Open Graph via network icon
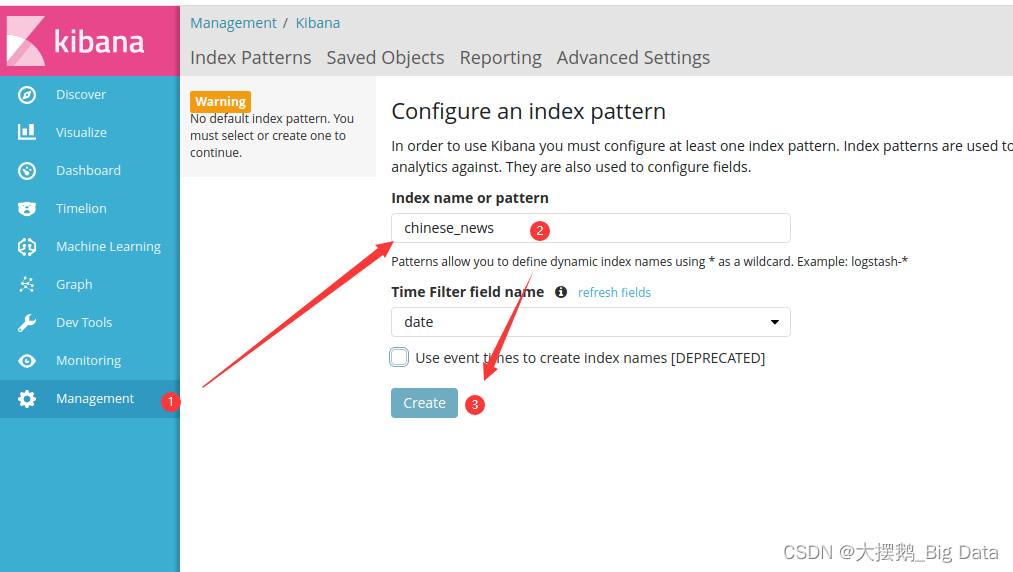 [26, 284]
